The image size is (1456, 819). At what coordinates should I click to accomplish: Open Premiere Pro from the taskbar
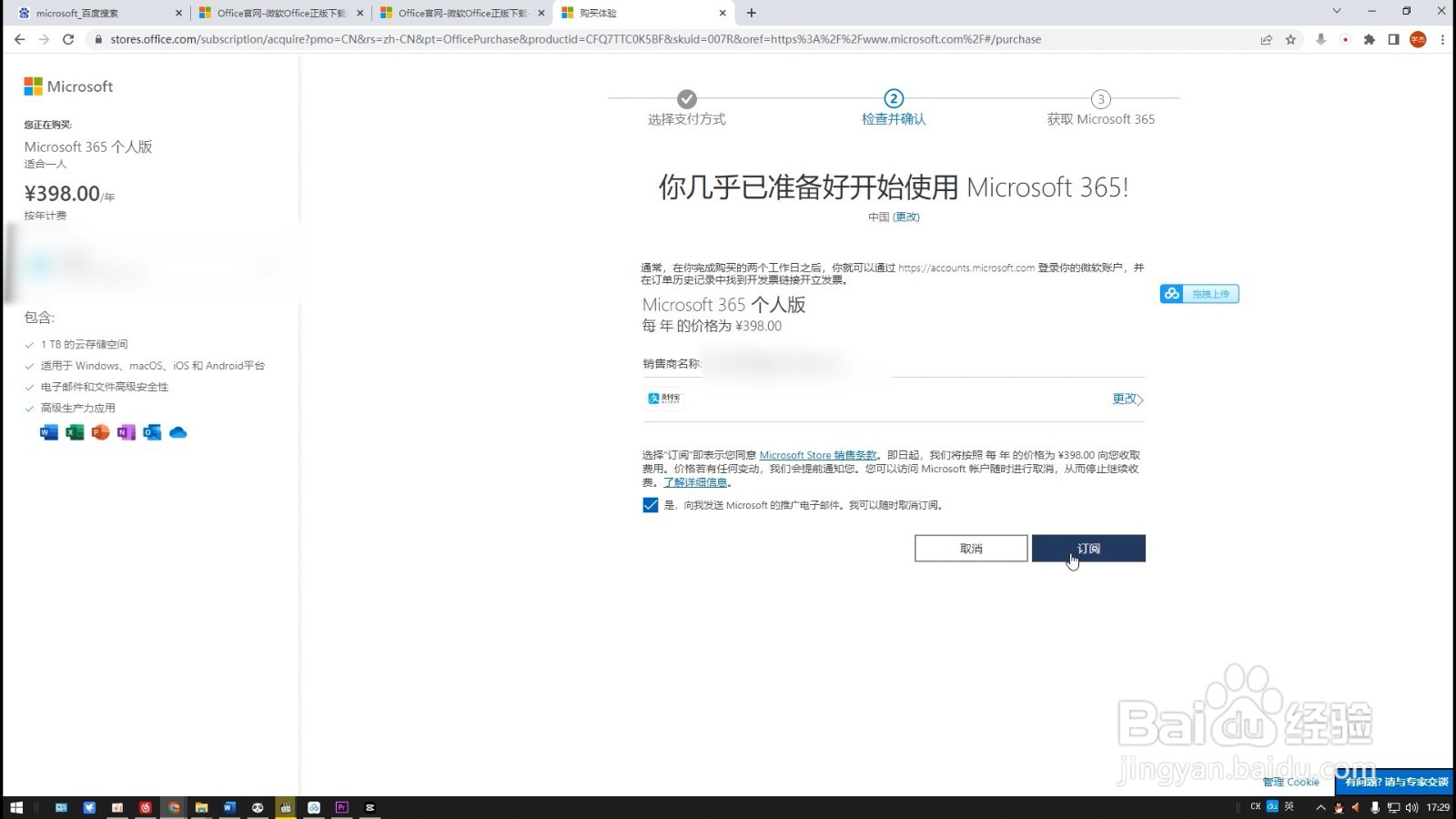pyautogui.click(x=341, y=807)
